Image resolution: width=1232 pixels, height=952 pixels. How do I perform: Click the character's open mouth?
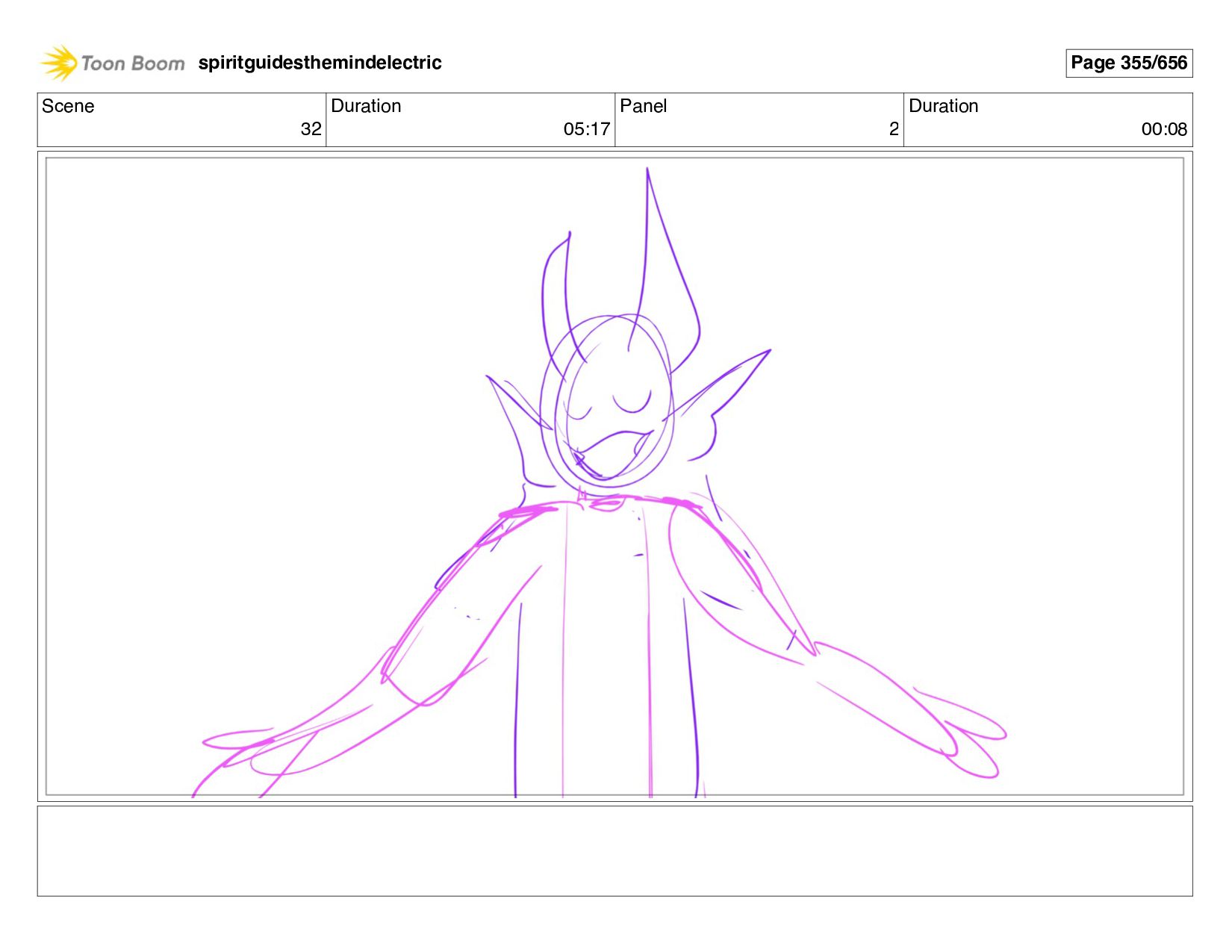click(611, 453)
